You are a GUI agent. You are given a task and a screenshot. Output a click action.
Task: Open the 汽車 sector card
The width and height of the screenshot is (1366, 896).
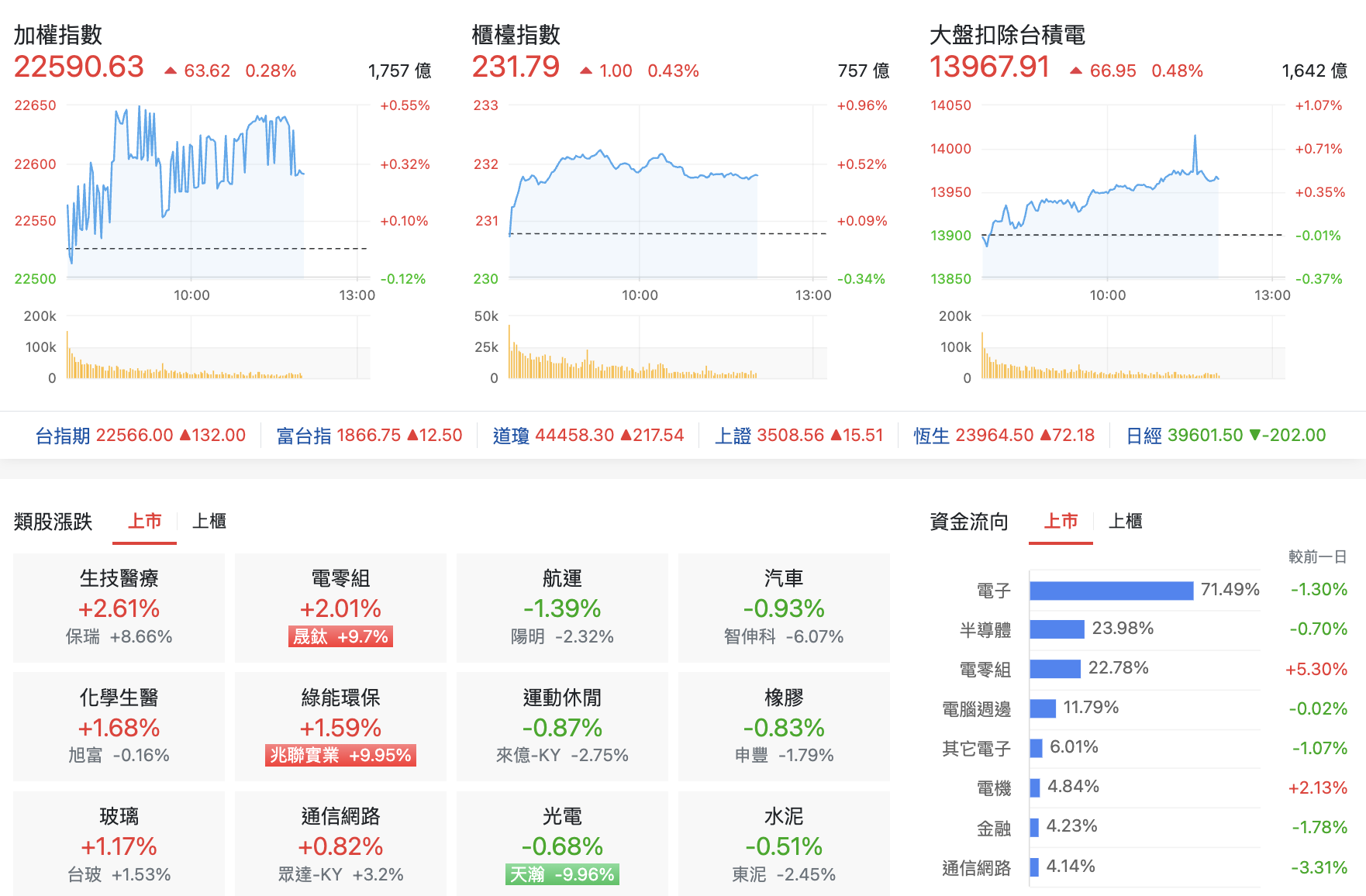coord(784,608)
